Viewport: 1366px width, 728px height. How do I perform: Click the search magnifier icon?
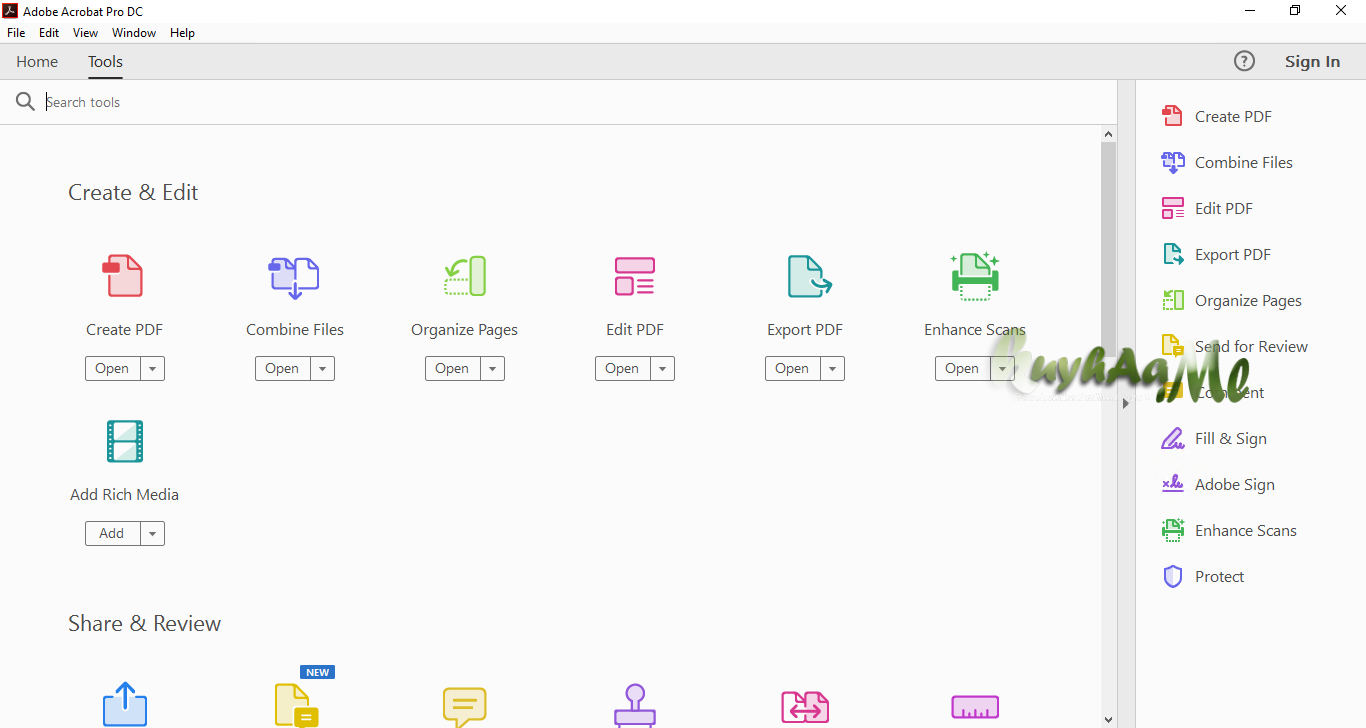(25, 102)
